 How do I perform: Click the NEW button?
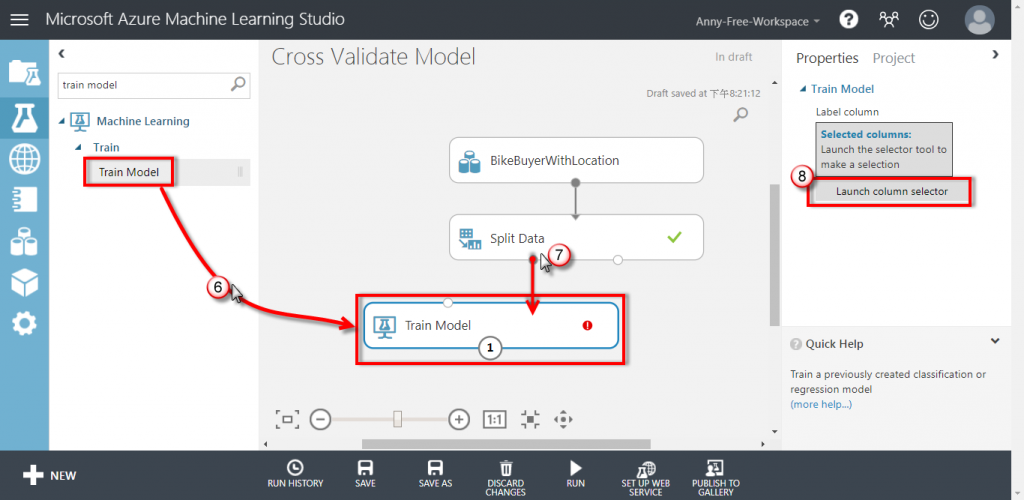coord(50,475)
